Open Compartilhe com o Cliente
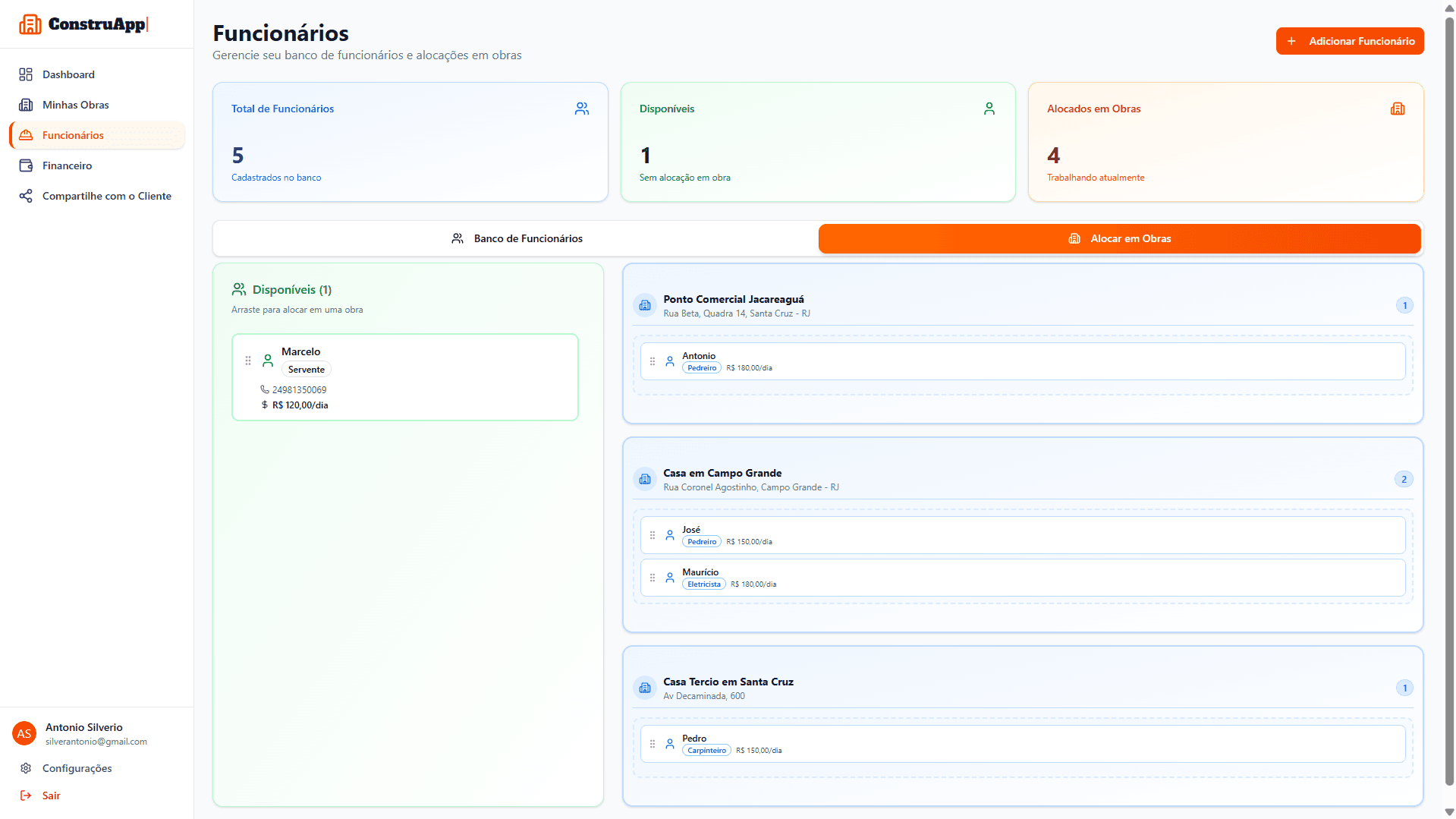The height and width of the screenshot is (819, 1456). (106, 195)
